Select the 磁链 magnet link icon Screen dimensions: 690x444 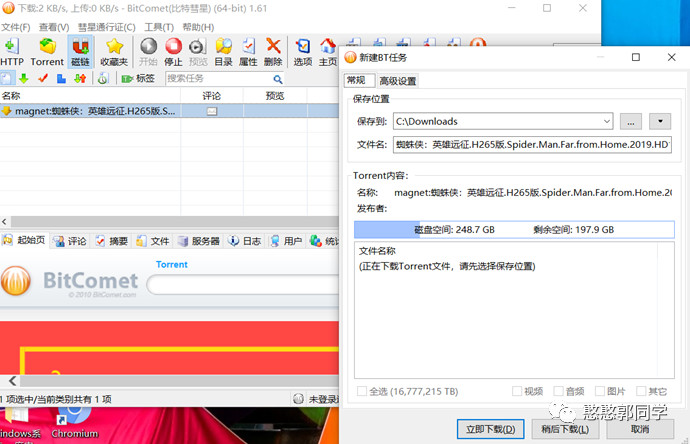click(80, 52)
